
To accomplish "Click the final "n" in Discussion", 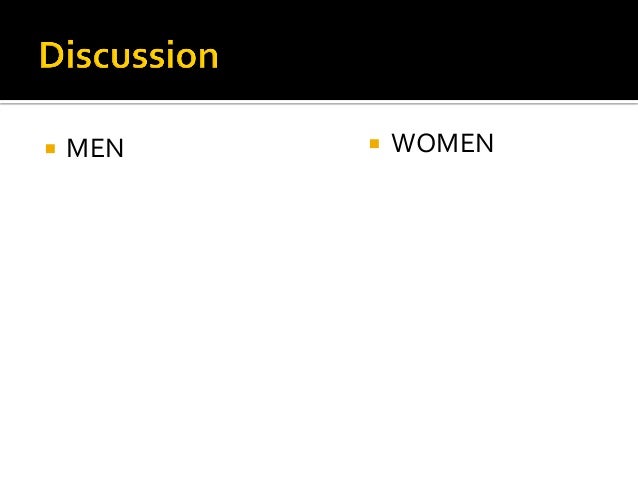I will 209,59.
